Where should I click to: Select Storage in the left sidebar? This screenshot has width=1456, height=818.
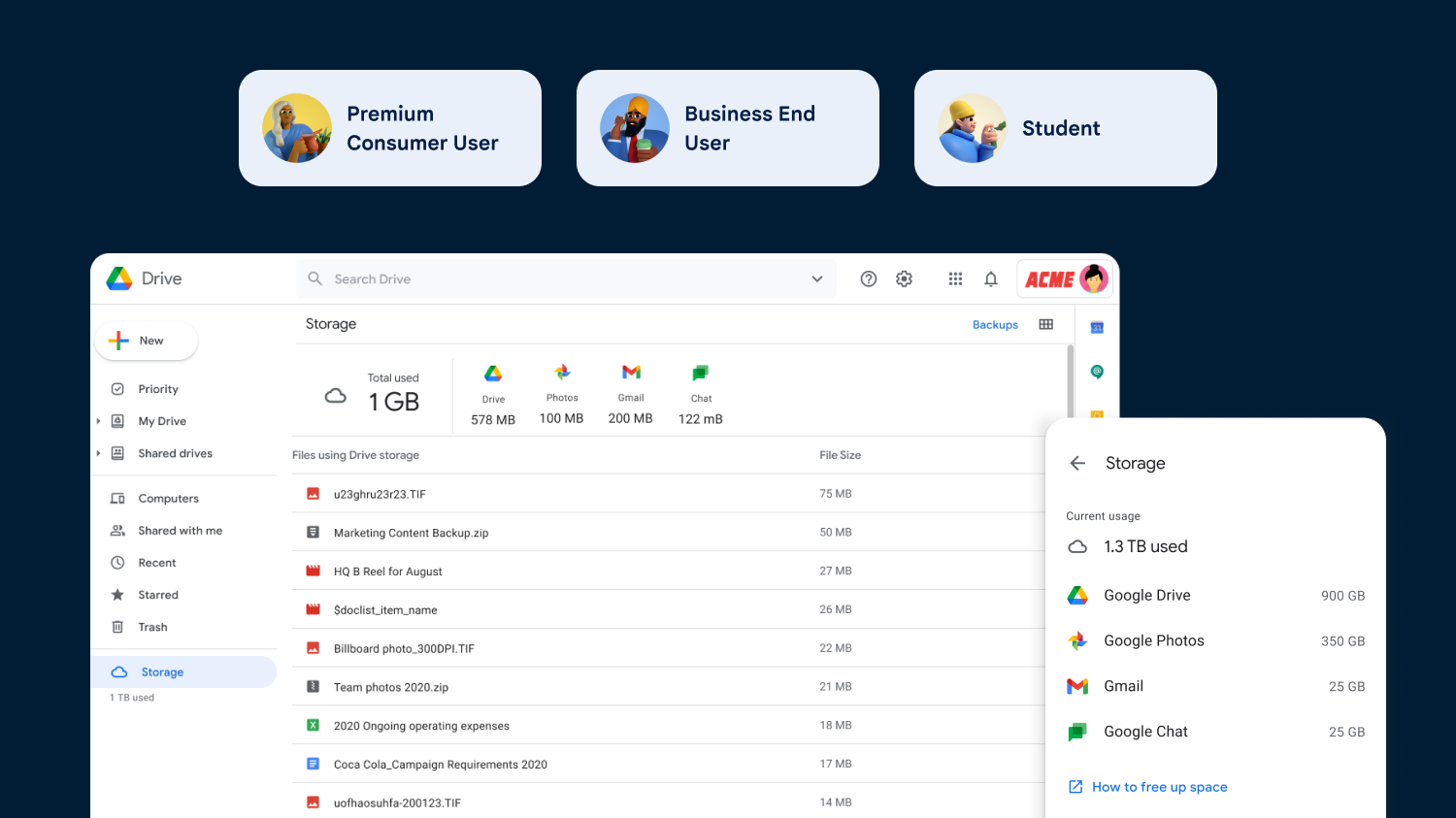pos(162,672)
